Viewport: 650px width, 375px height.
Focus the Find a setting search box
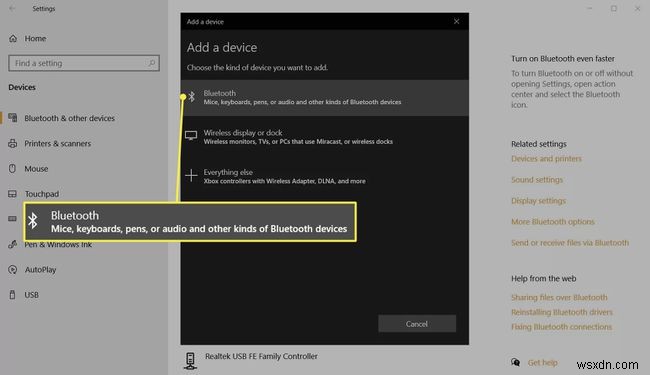tap(84, 63)
